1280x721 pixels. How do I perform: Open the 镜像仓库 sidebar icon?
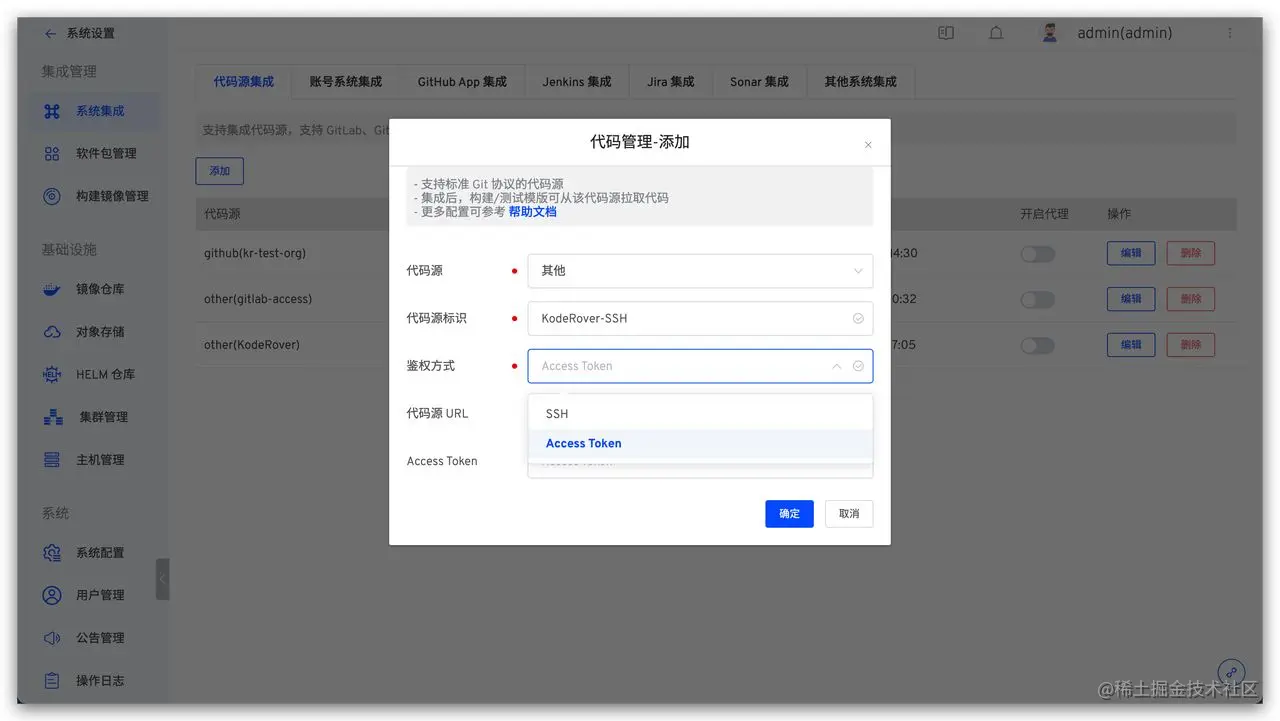point(52,290)
